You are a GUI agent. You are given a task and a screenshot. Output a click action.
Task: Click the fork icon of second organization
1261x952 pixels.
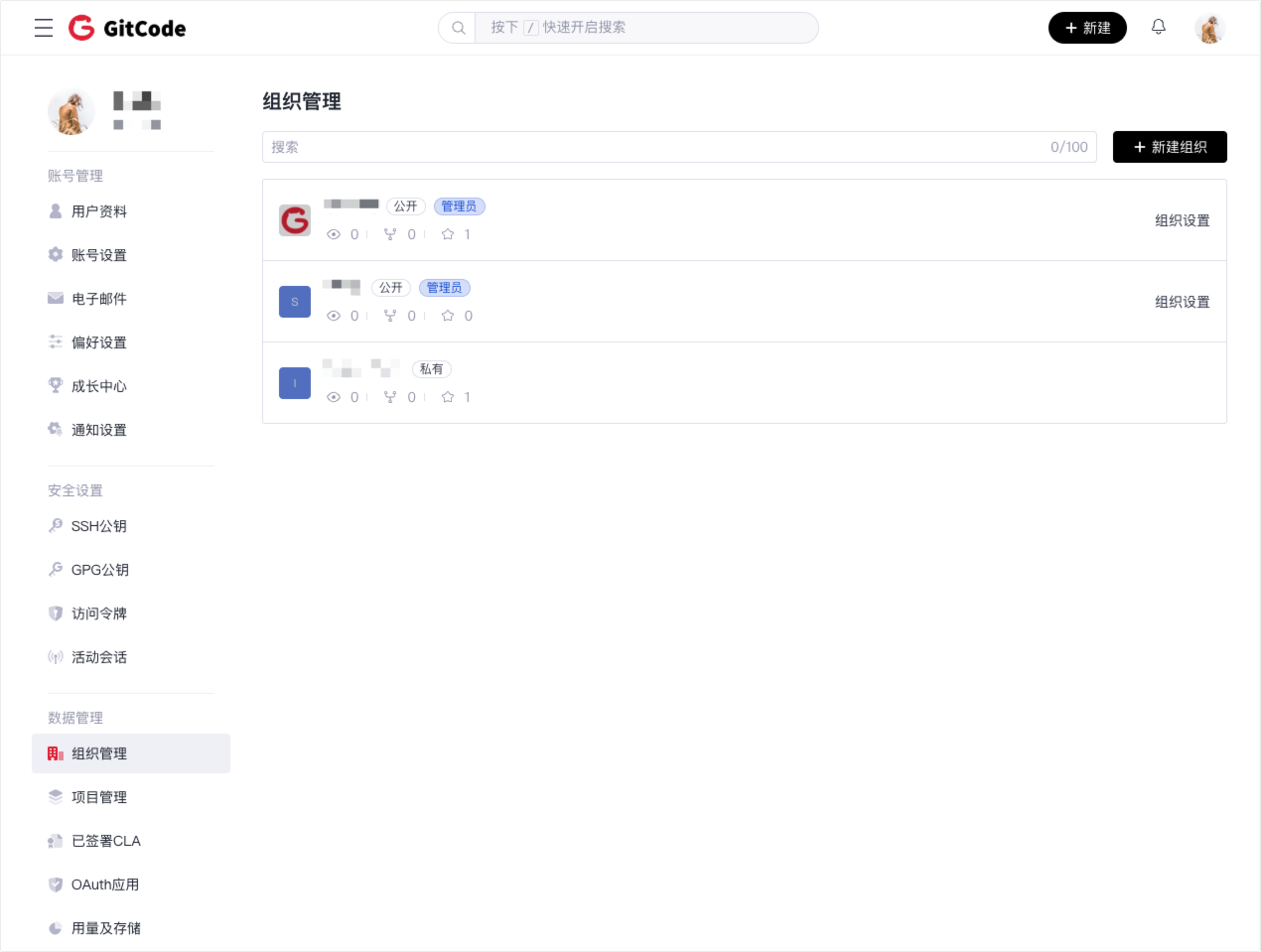(390, 316)
